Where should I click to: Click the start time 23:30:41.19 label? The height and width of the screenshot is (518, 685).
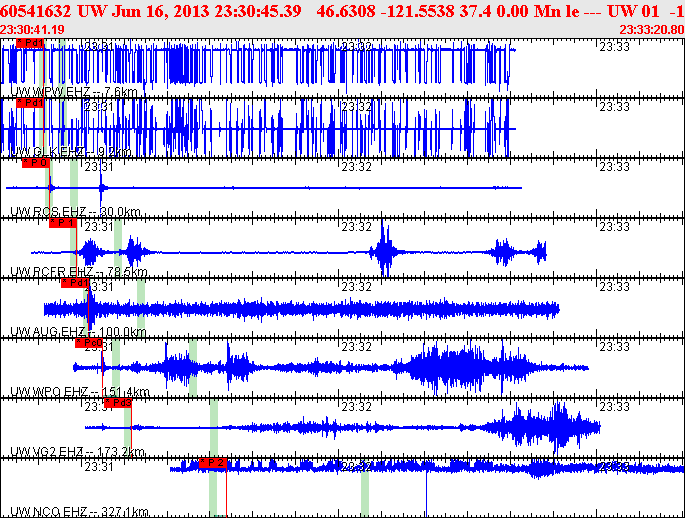(32, 29)
